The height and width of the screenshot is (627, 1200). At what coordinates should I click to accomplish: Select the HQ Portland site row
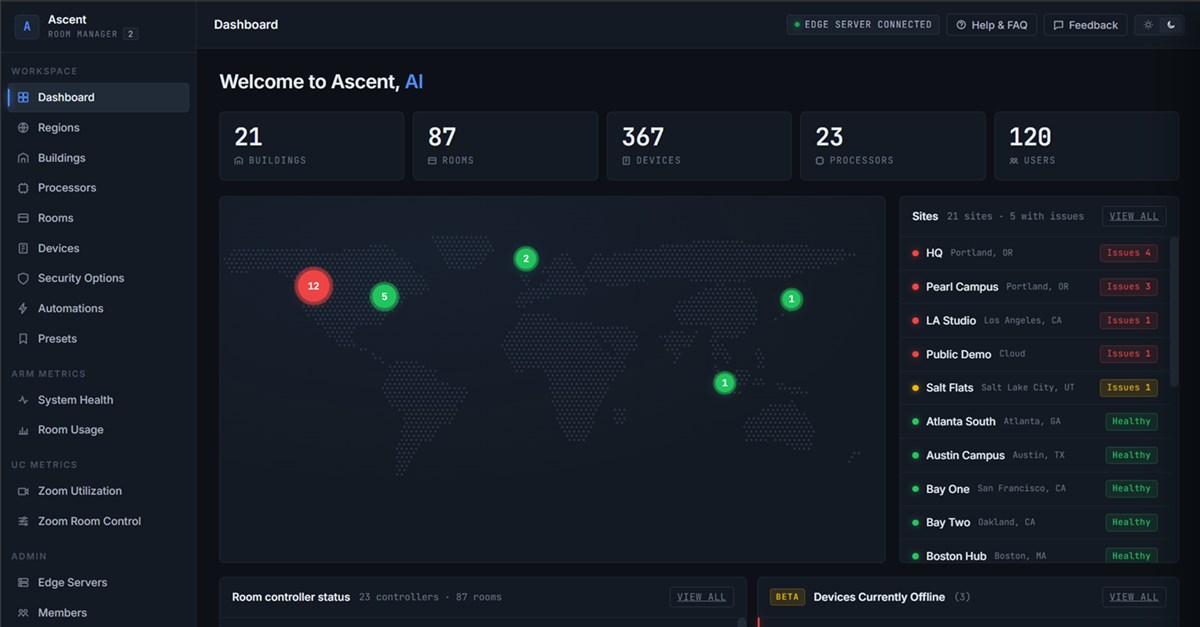coord(1034,253)
